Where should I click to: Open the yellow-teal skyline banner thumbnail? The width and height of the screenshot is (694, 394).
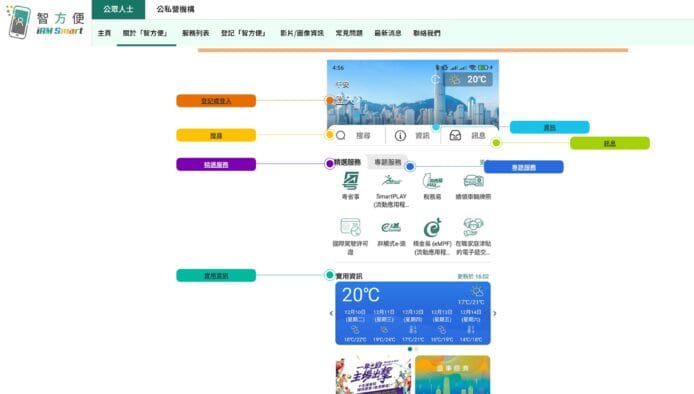(452, 375)
